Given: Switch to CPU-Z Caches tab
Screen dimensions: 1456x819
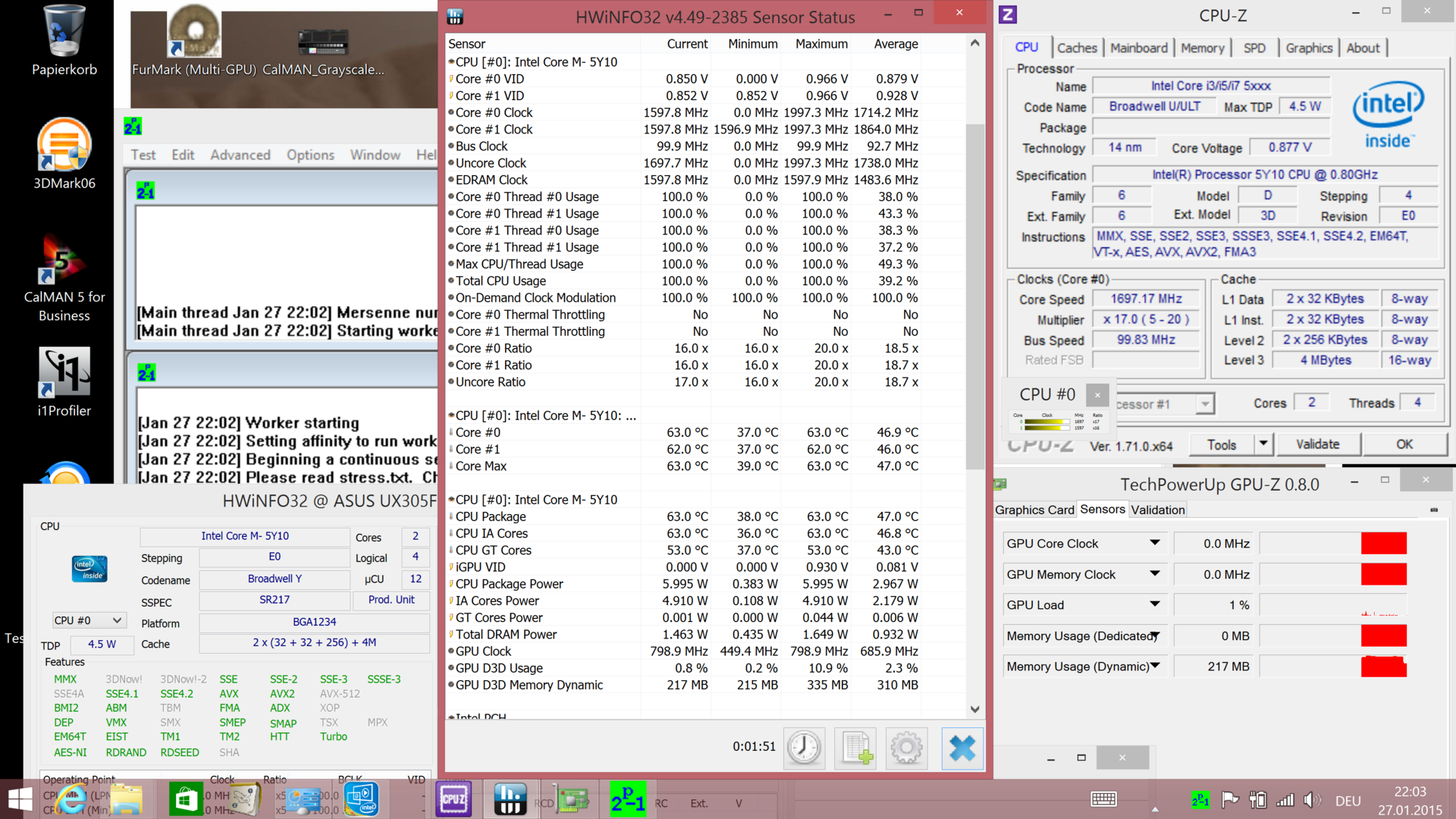Looking at the screenshot, I should (1077, 48).
